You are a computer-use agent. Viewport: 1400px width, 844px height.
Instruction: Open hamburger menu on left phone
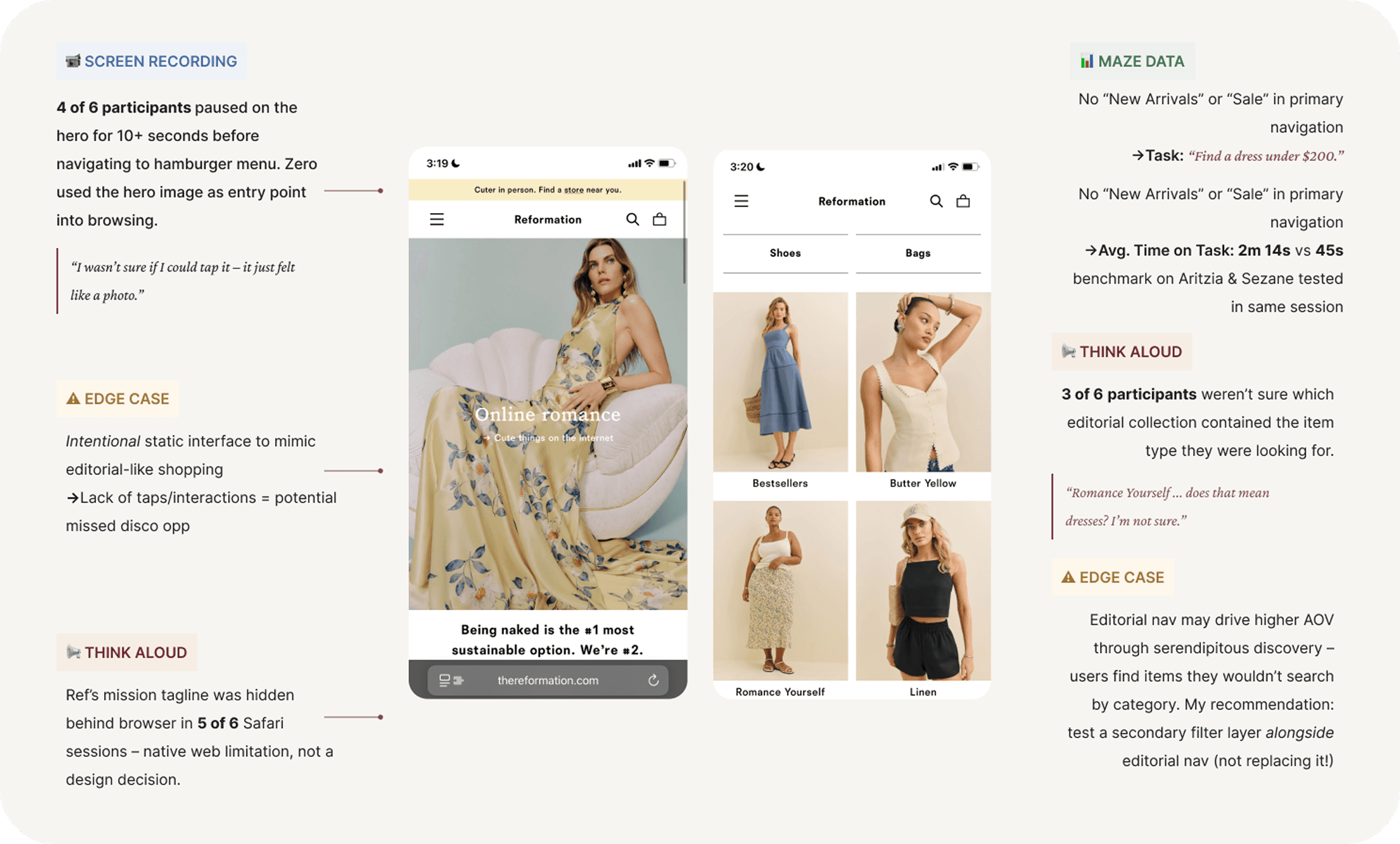436,219
